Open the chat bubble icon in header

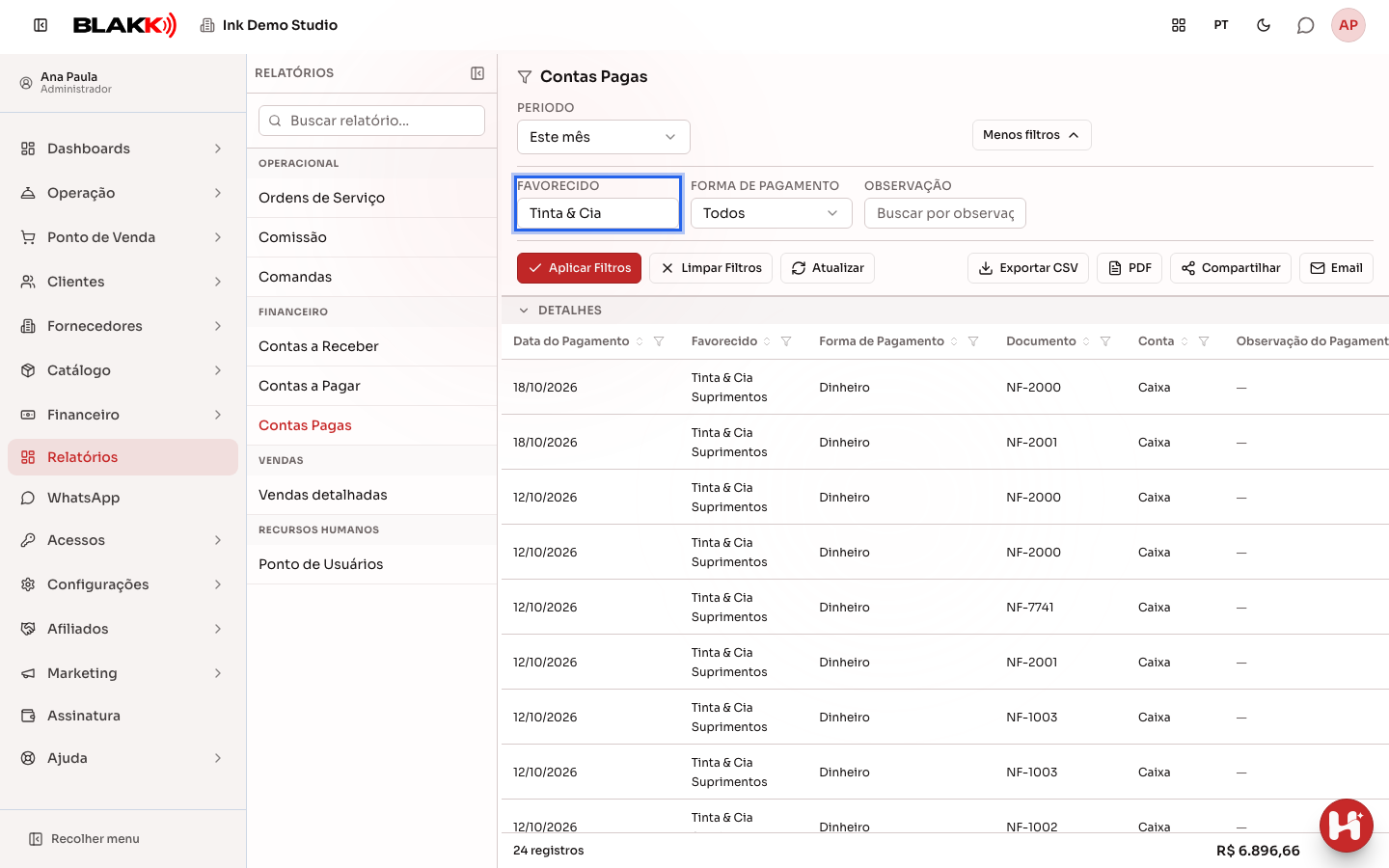pyautogui.click(x=1306, y=25)
